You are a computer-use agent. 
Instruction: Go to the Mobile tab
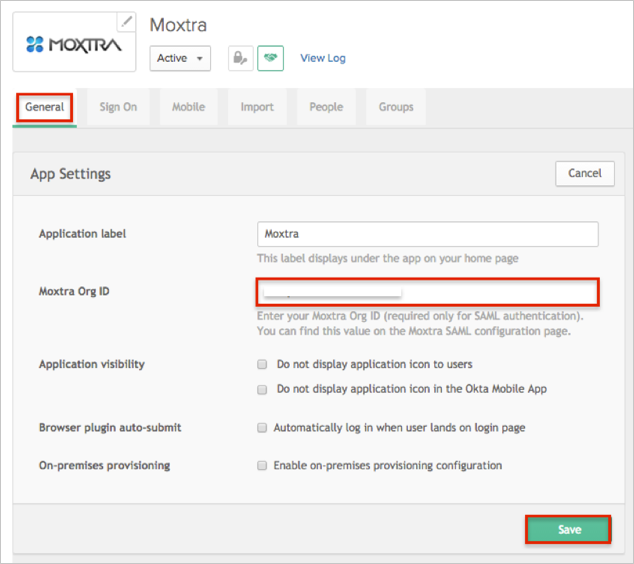coord(189,107)
